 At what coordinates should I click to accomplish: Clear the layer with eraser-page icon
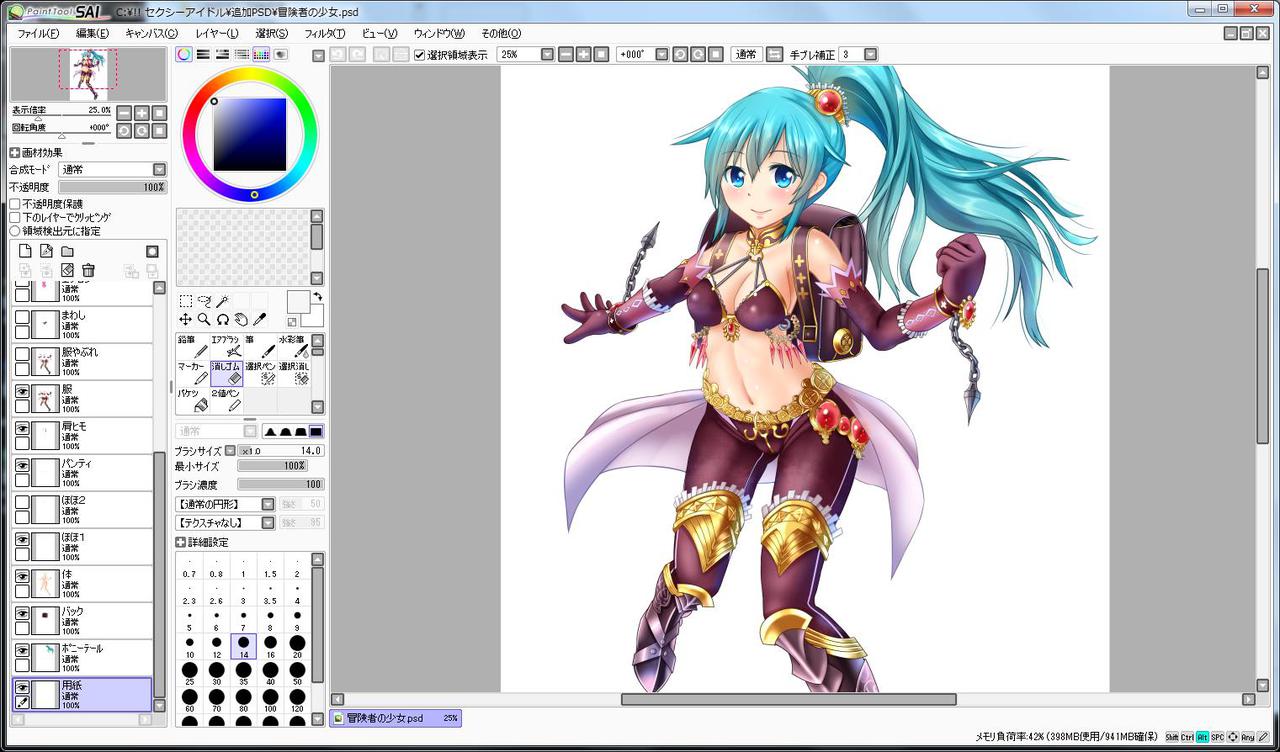[x=67, y=270]
